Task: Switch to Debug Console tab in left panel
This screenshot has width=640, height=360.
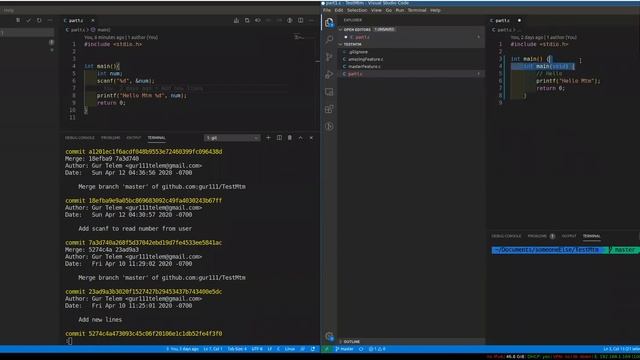Action: (x=80, y=138)
